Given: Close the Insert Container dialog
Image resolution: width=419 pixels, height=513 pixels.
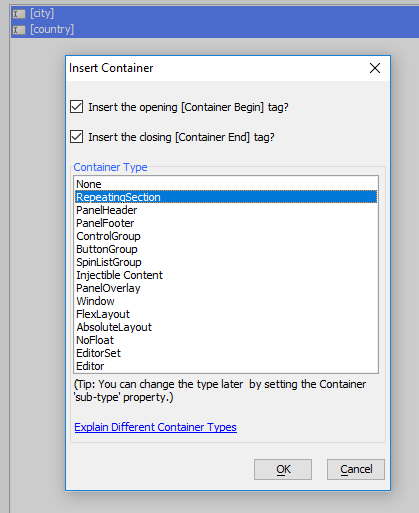Looking at the screenshot, I should (375, 68).
